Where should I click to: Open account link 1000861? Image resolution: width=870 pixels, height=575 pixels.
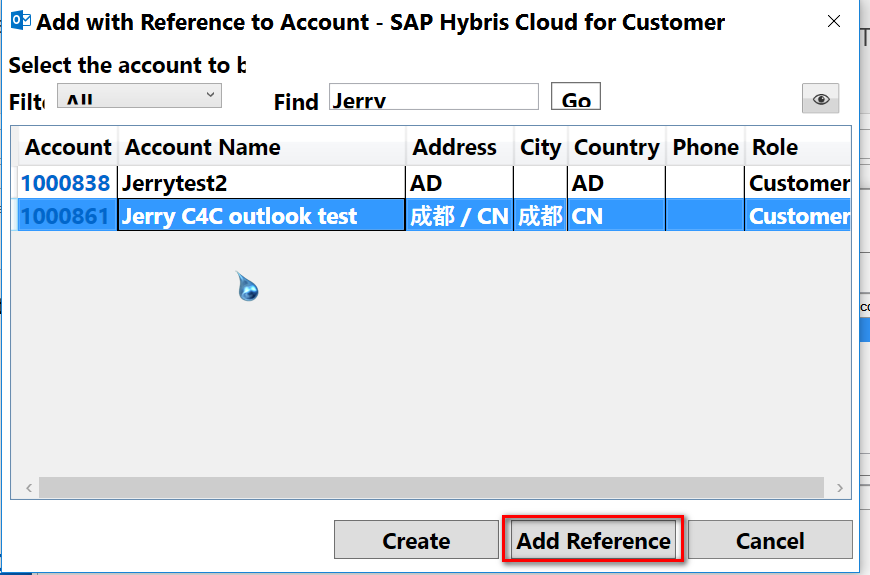pos(65,216)
